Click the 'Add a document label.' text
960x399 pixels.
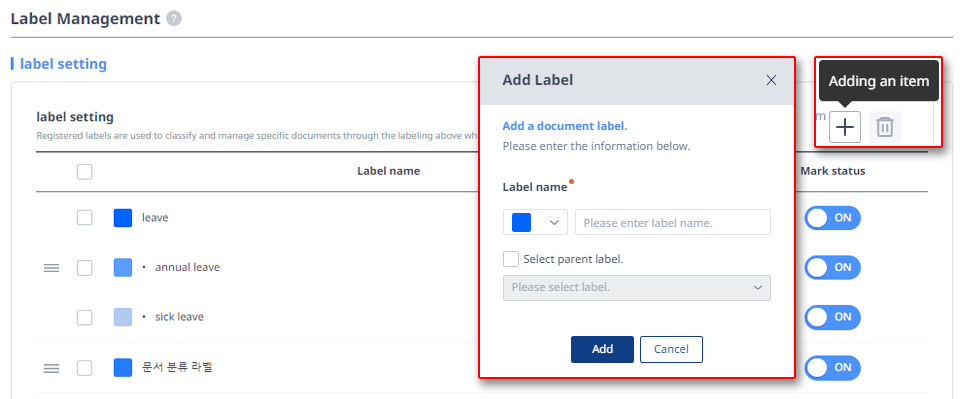coord(564,127)
